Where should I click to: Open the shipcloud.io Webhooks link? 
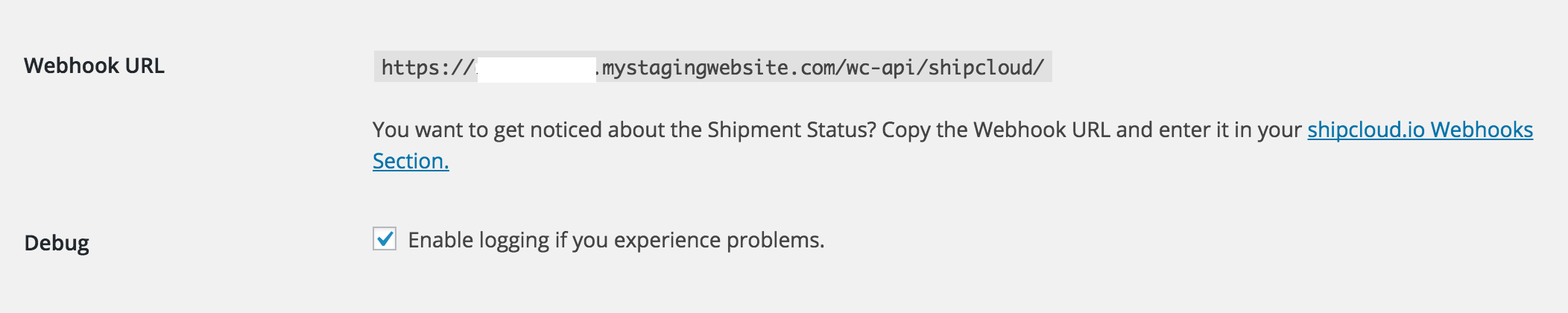(1420, 130)
